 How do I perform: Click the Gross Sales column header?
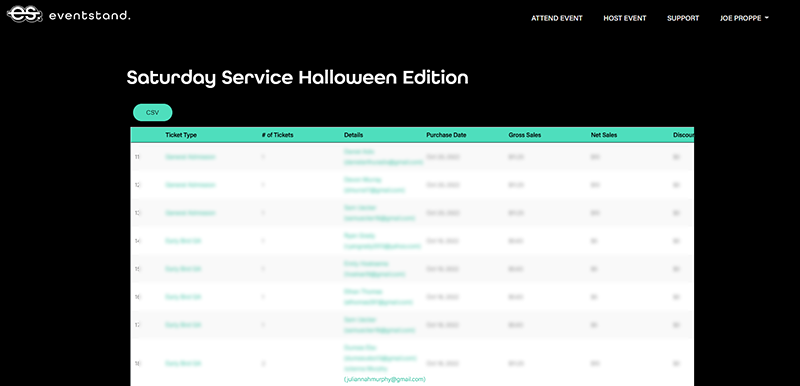click(524, 135)
